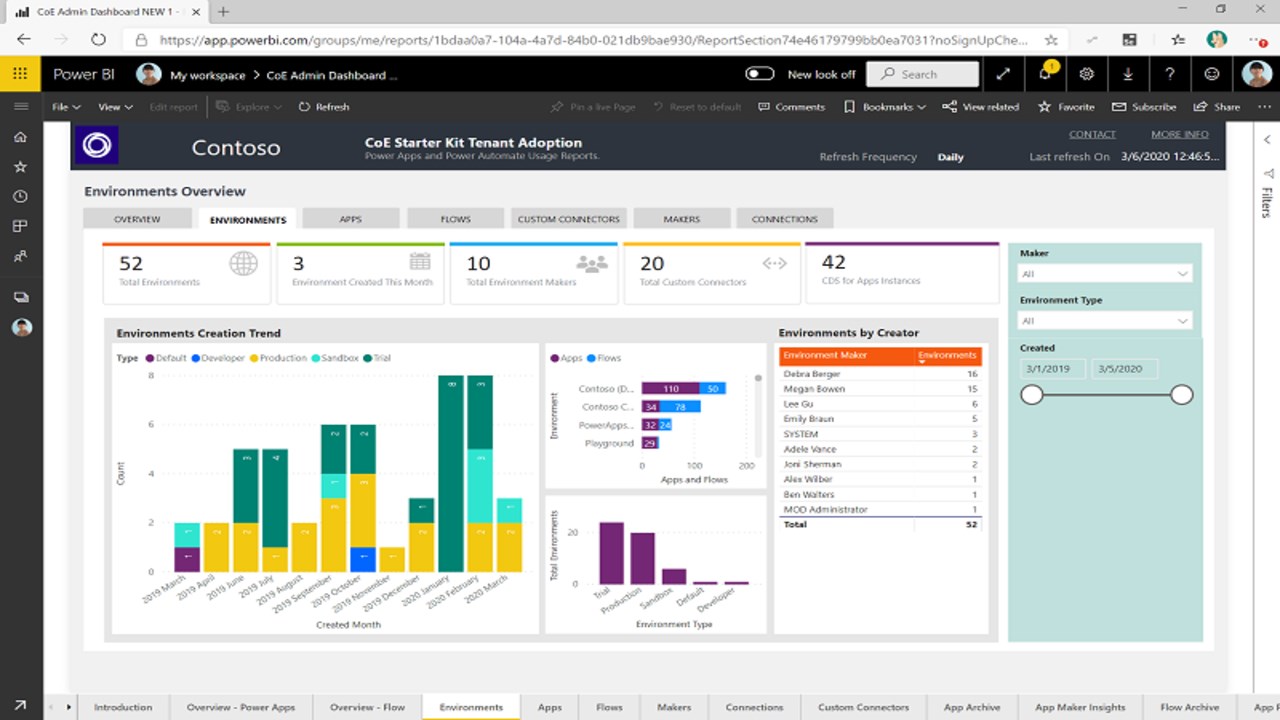This screenshot has width=1280, height=720.
Task: Open the Environment Type filter dropdown
Action: click(1105, 321)
